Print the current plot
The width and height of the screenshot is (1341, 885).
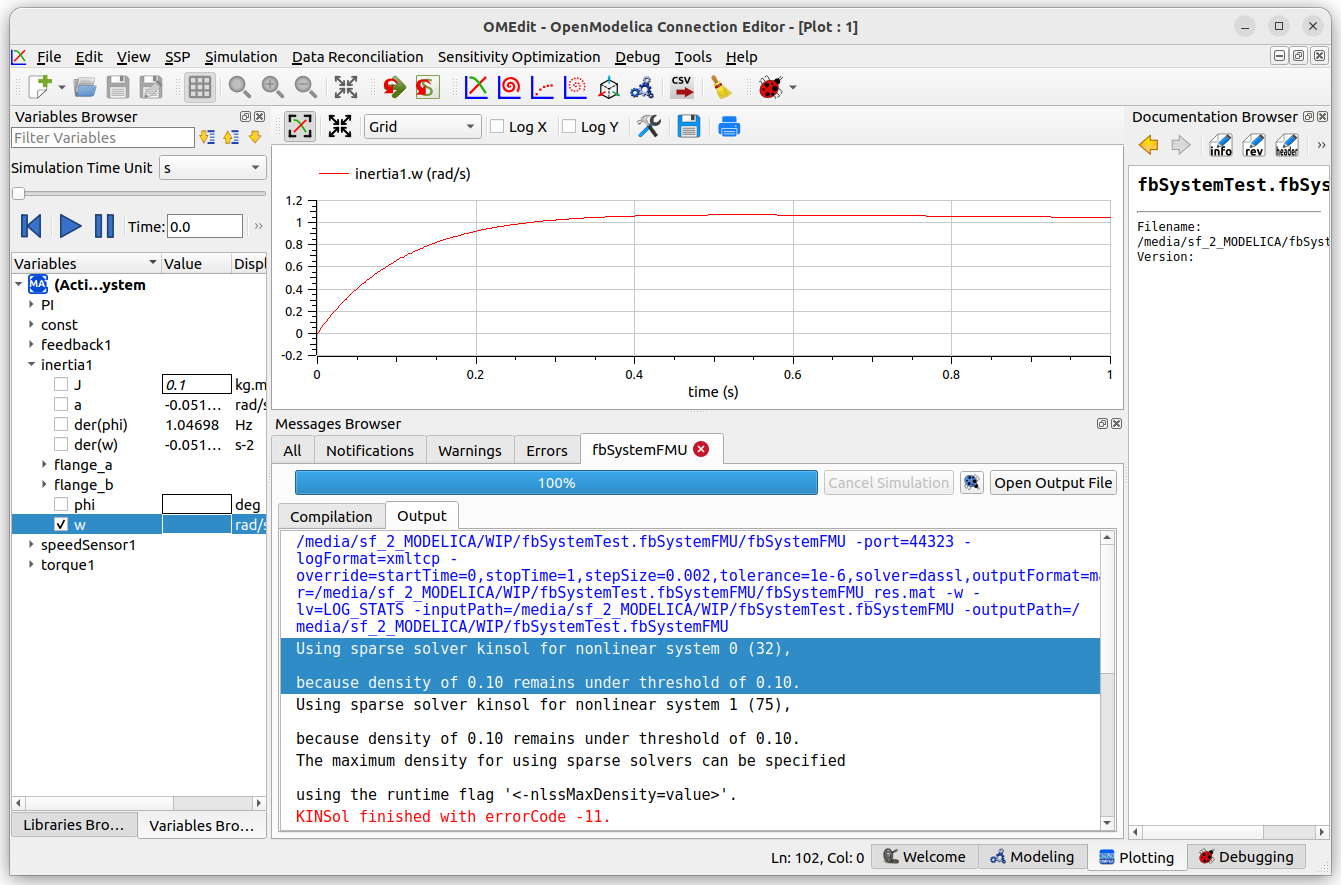[727, 126]
